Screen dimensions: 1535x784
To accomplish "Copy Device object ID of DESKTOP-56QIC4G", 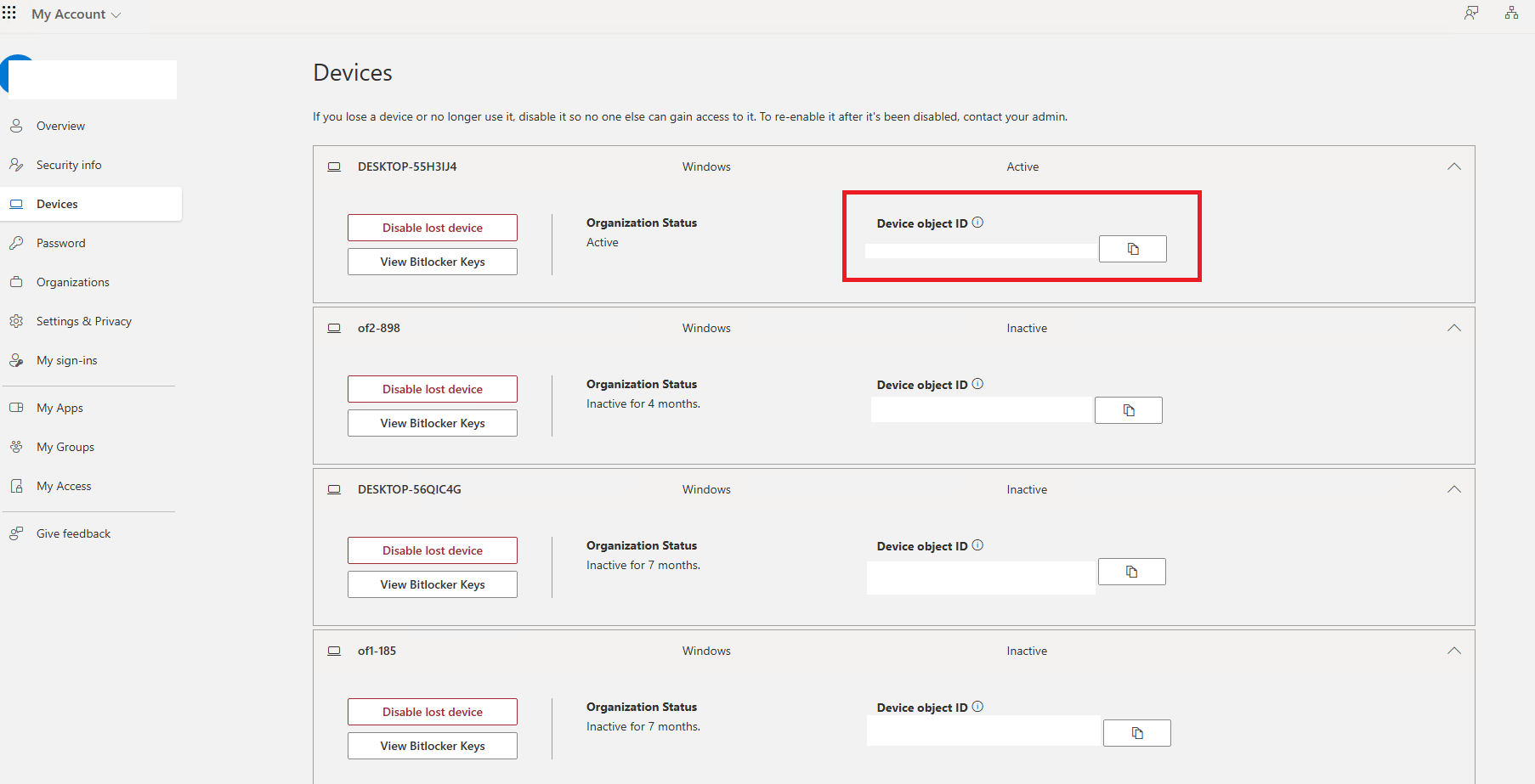I will (x=1132, y=572).
